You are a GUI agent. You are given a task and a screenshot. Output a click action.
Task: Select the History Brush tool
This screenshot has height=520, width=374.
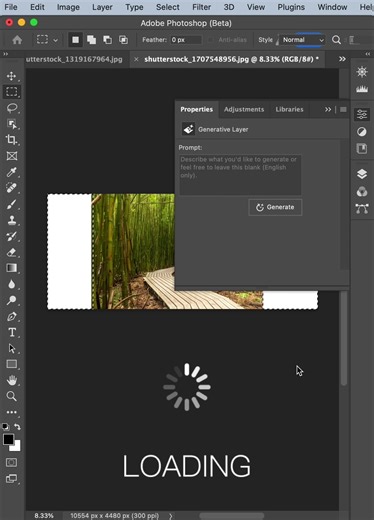tap(12, 236)
